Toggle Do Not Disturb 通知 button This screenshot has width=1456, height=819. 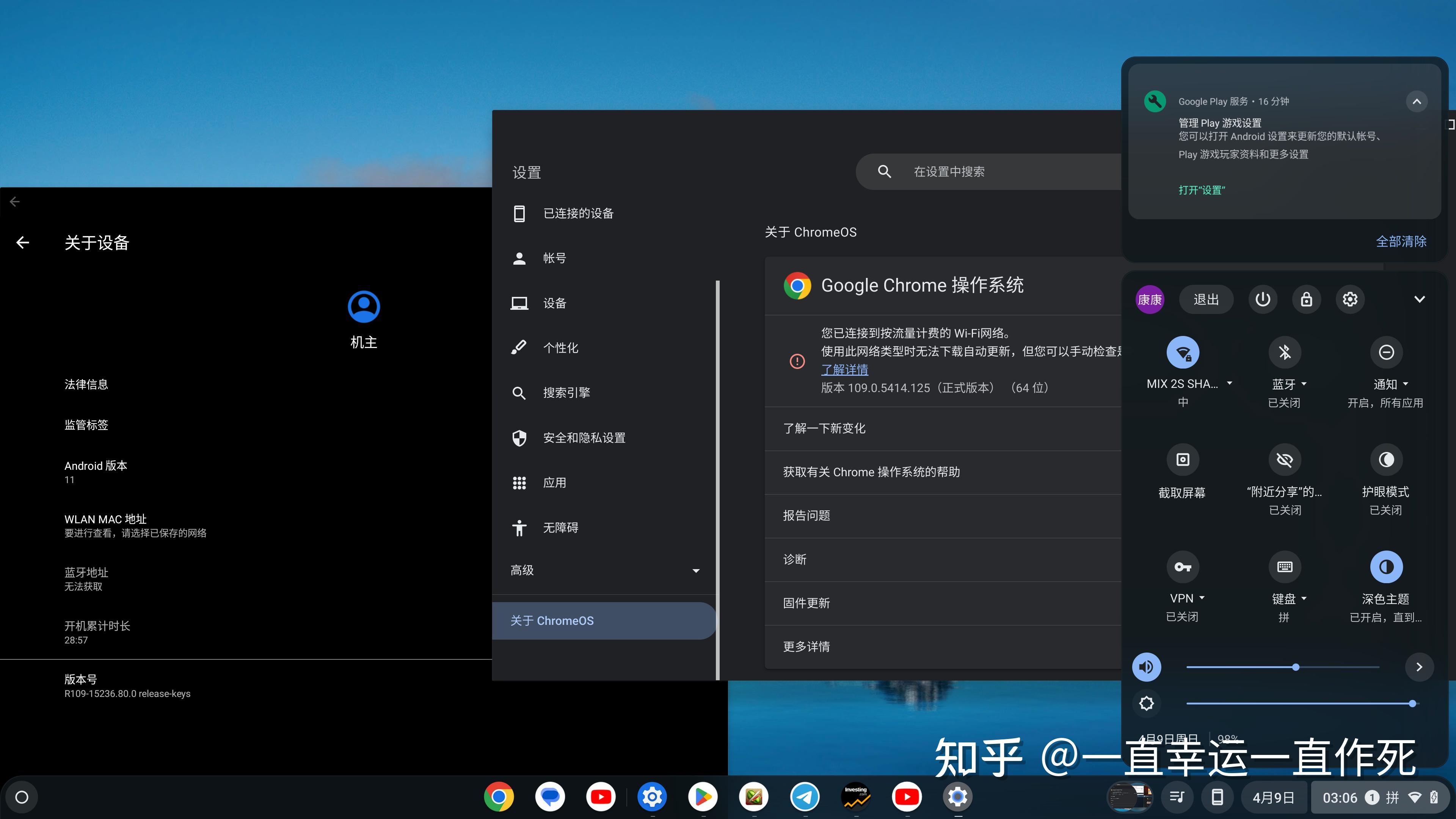pos(1386,352)
